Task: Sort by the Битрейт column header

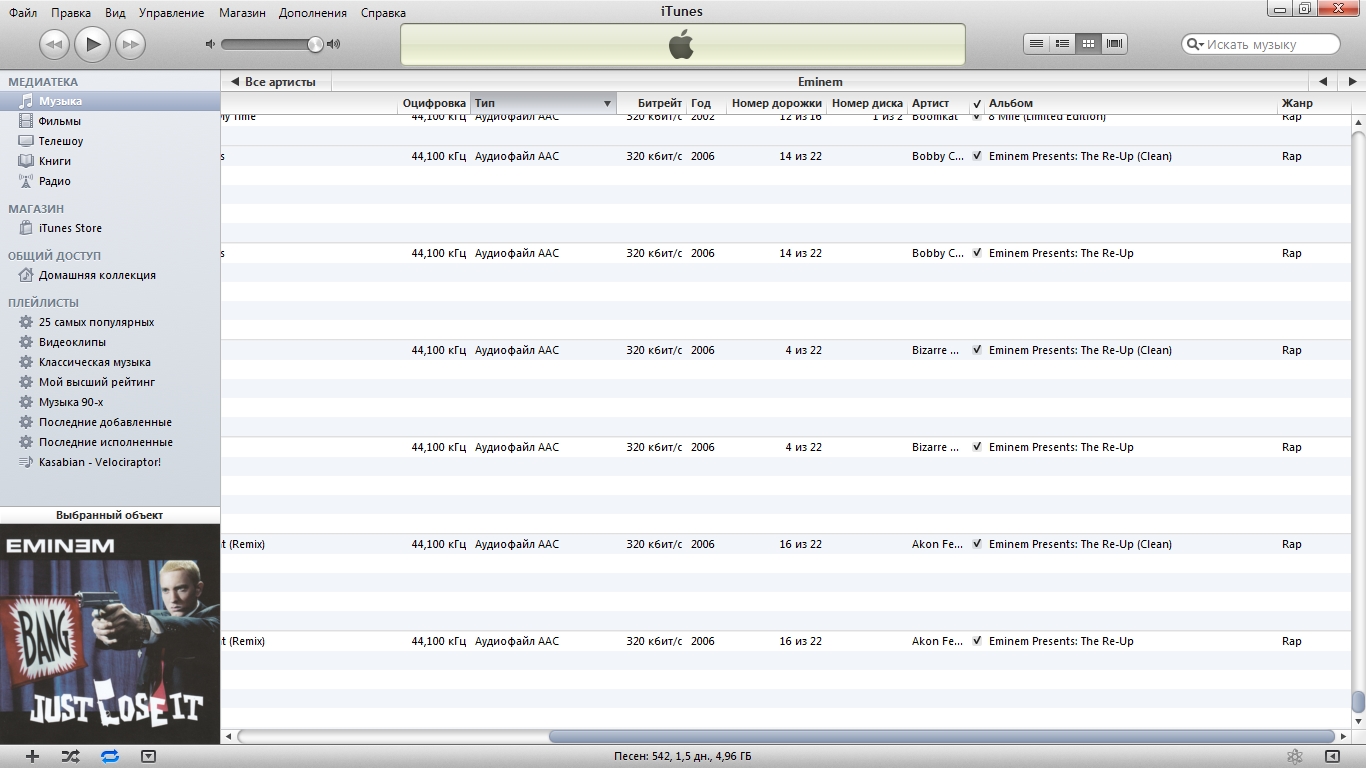Action: pos(651,103)
